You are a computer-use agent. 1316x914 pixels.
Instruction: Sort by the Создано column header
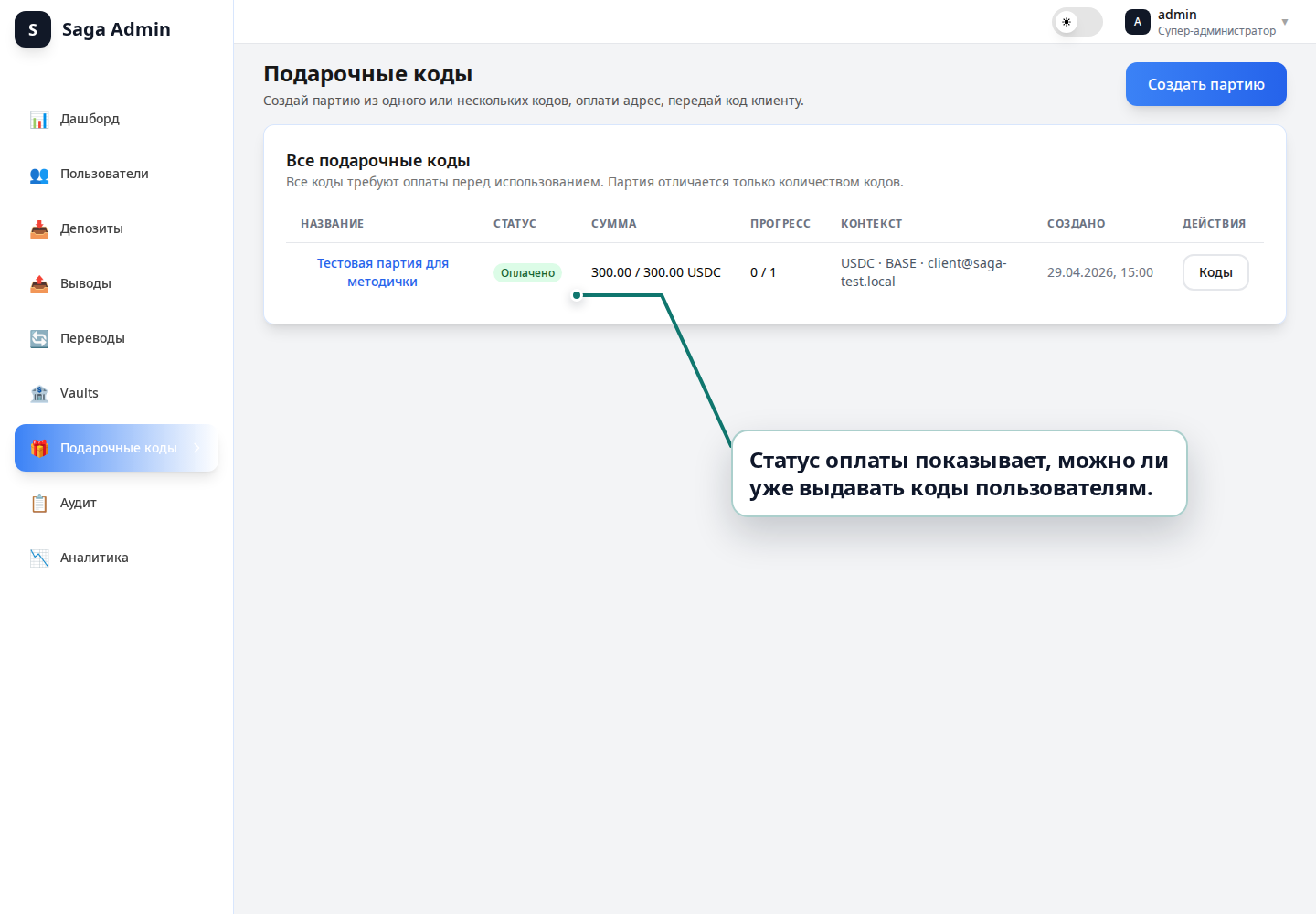click(1076, 224)
